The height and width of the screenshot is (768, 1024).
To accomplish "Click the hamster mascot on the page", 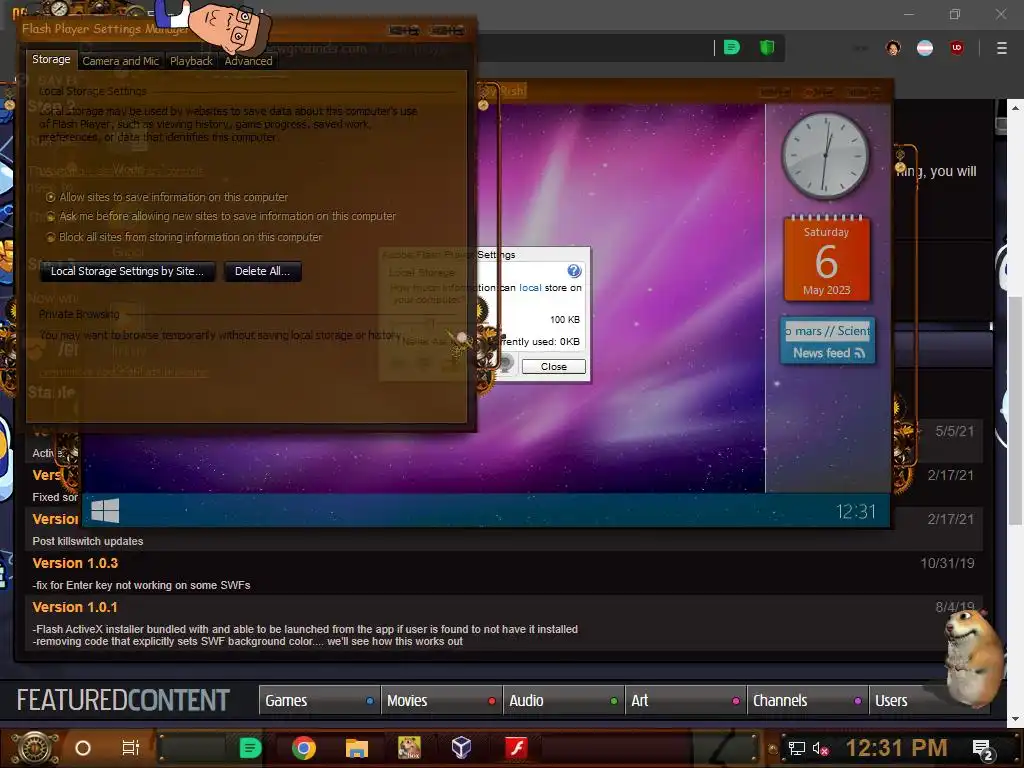I will 973,660.
